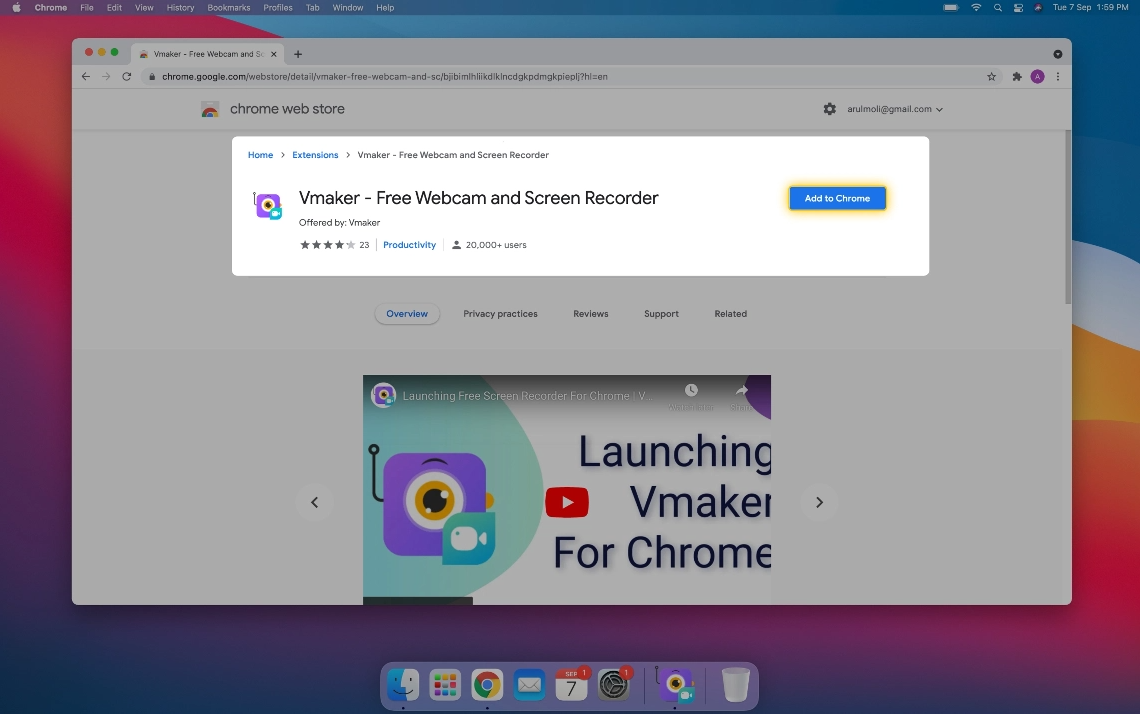
Task: Open the Profiles menu
Action: click(x=278, y=7)
